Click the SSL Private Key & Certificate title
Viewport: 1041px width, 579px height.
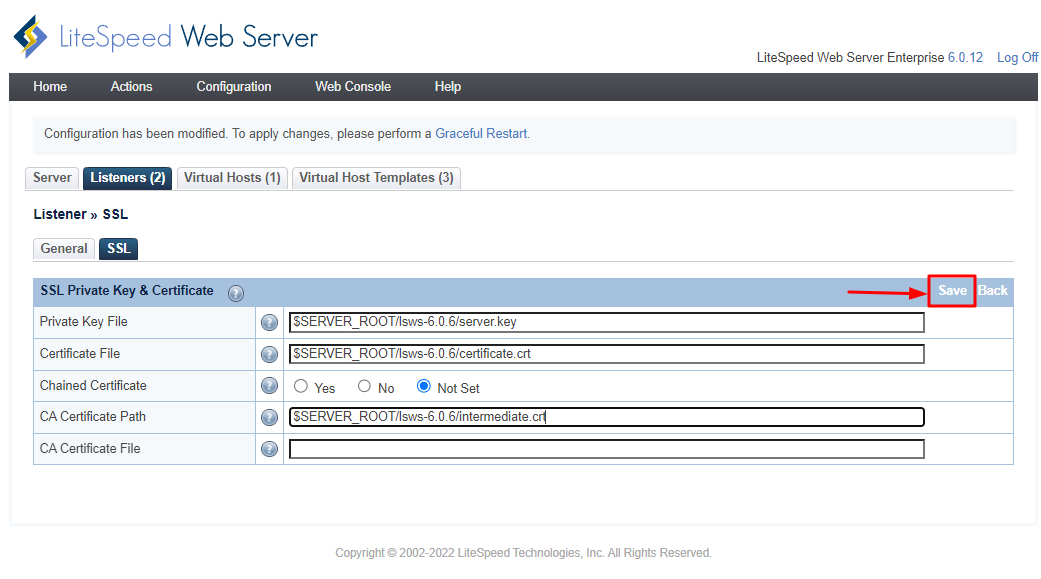coord(127,291)
